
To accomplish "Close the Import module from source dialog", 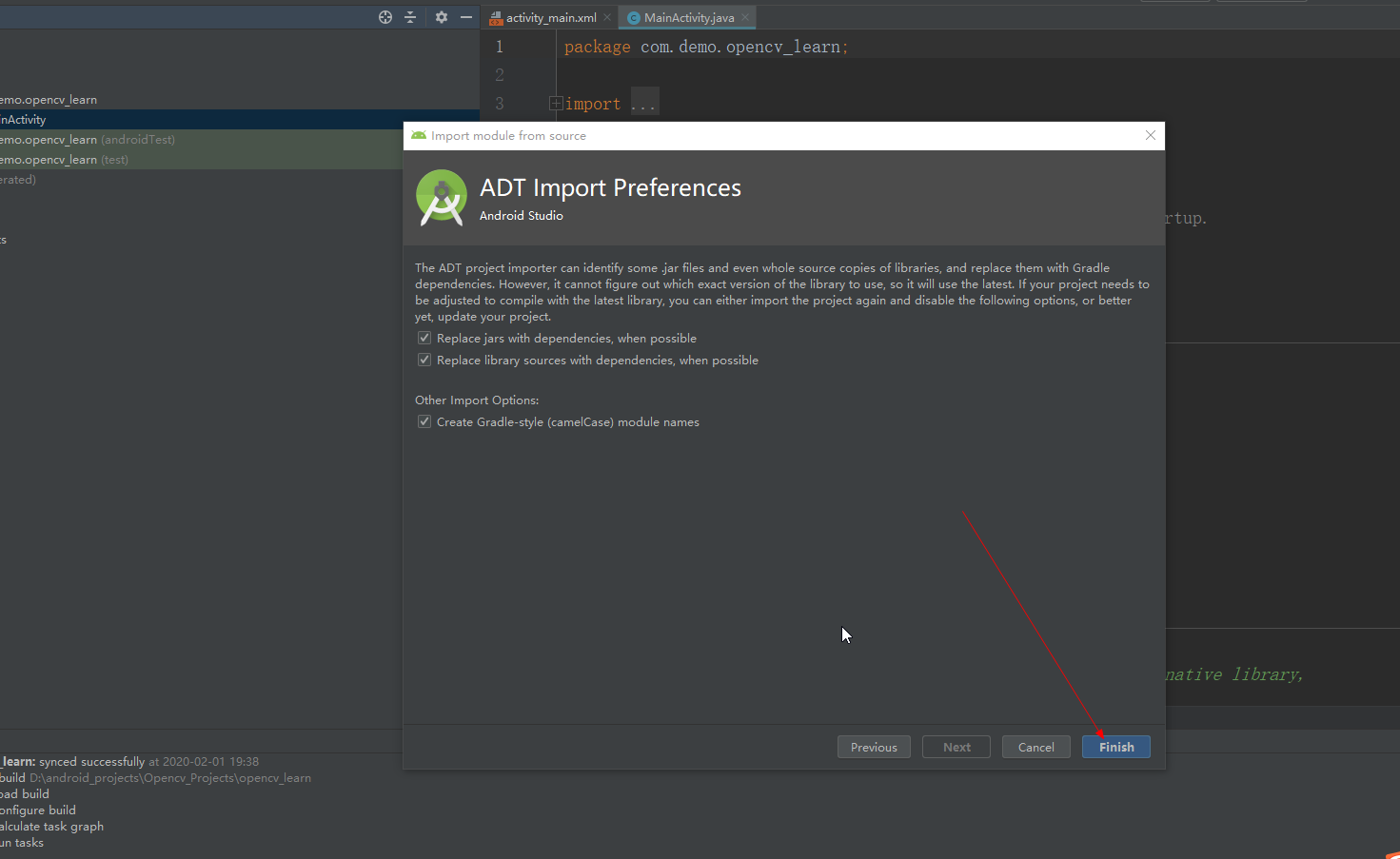I will point(1151,135).
